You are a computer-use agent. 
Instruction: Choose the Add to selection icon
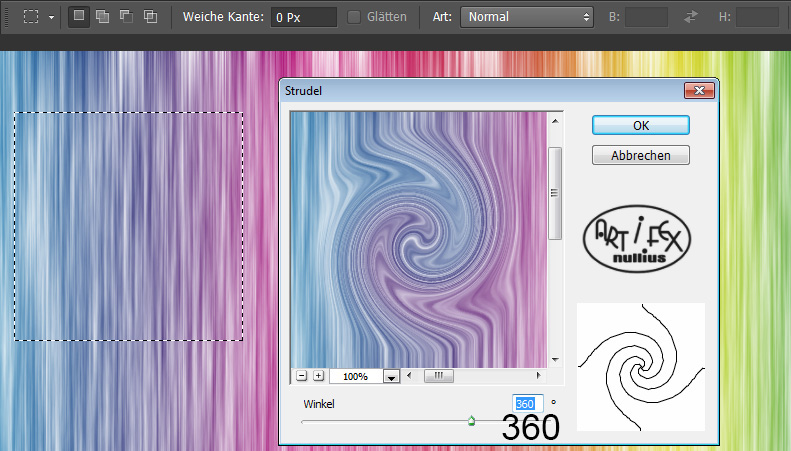102,17
